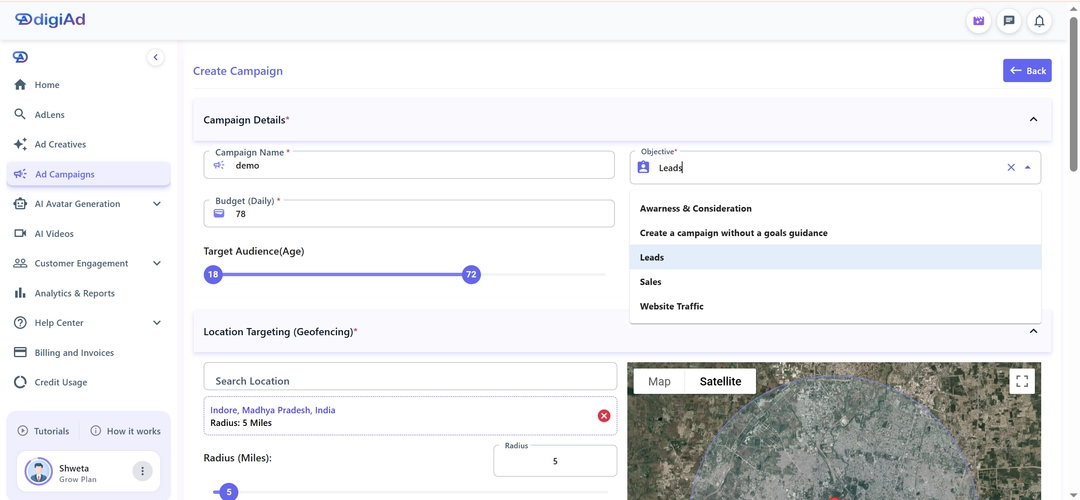The height and width of the screenshot is (500, 1080).
Task: Open Ad Creatives from the sidebar
Action: [88, 144]
